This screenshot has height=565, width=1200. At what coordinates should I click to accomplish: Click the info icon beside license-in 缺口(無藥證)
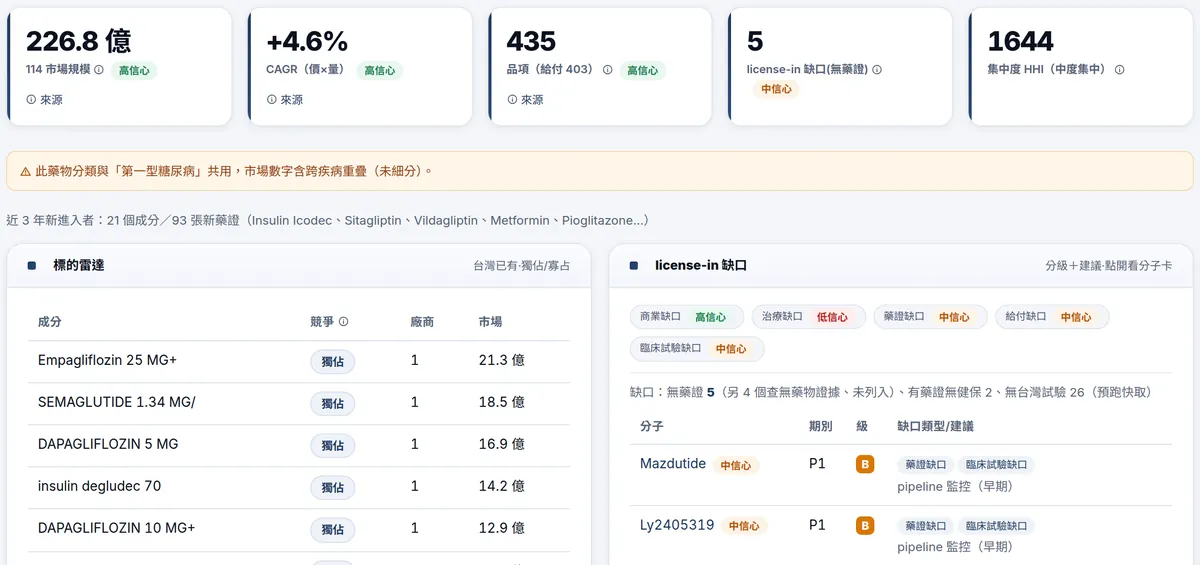(877, 70)
